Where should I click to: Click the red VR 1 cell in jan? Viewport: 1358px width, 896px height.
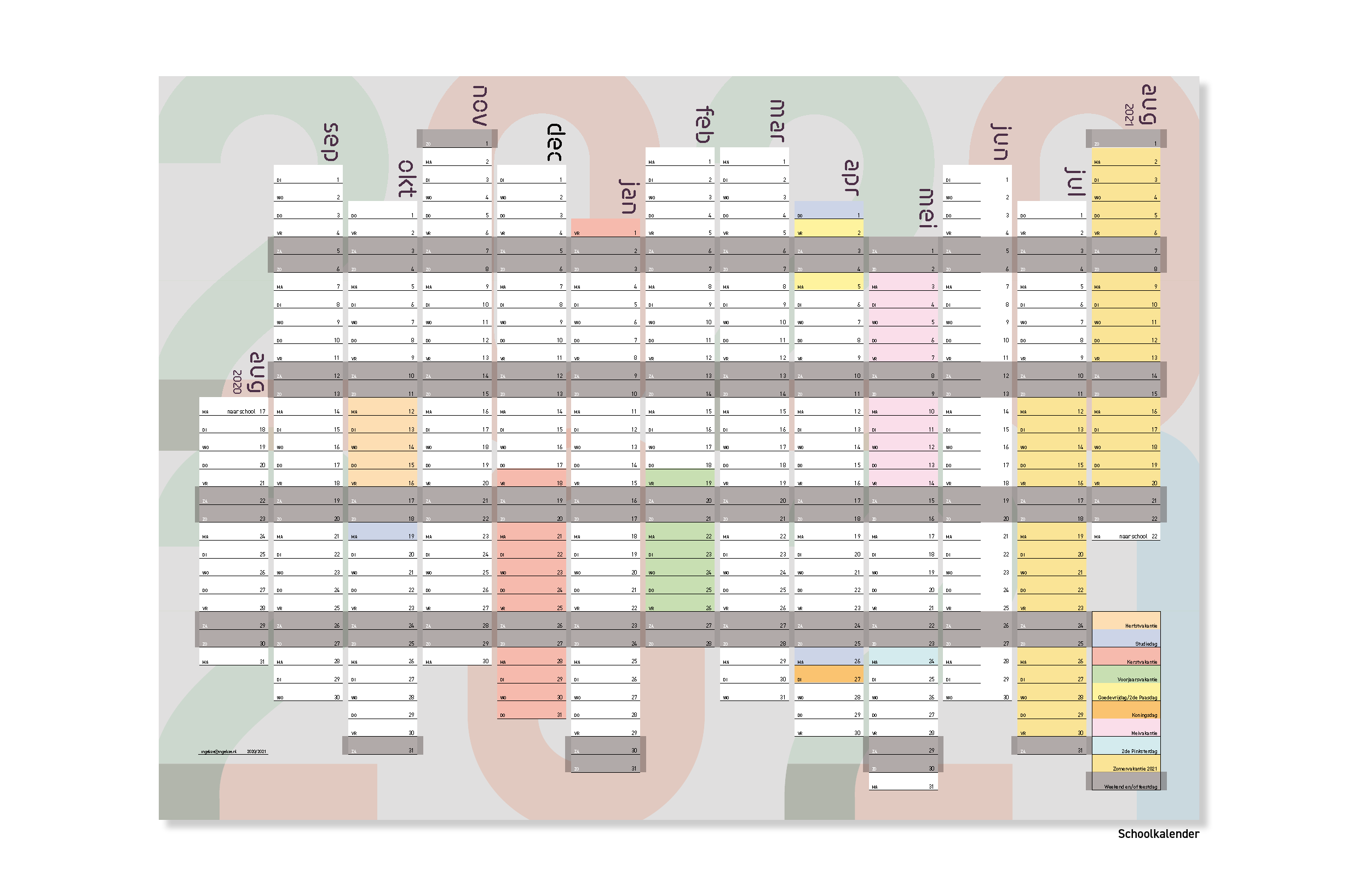click(605, 228)
